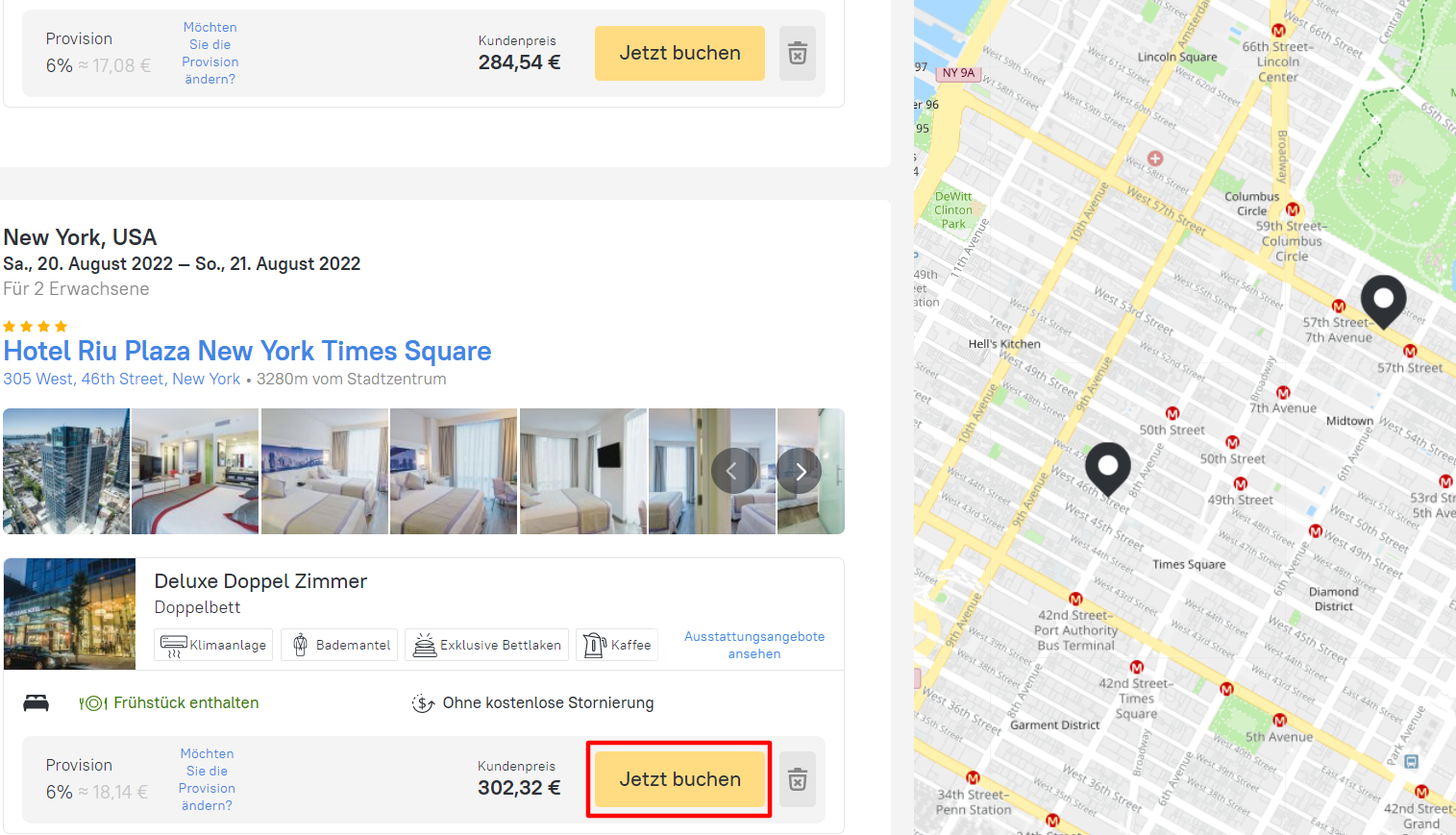Viewport: 1456px width, 835px height.
Task: Click the Bademantel amenity icon
Action: click(301, 645)
